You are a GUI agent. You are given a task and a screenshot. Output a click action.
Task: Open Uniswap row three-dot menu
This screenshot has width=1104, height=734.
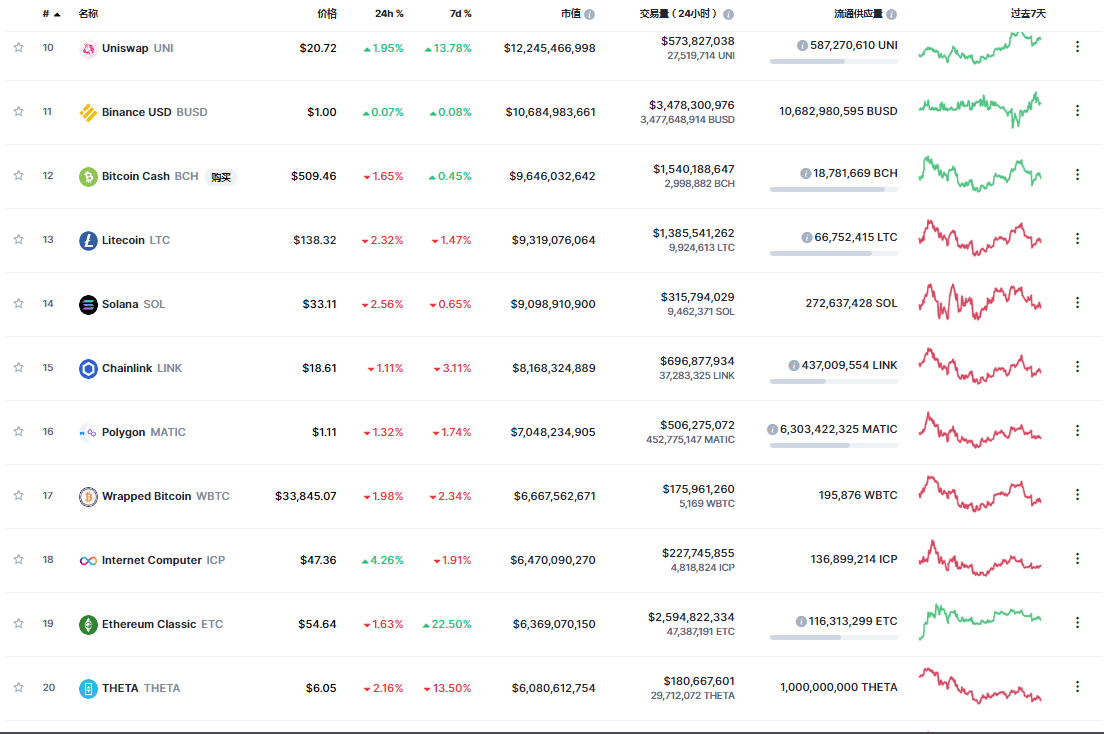coord(1077,46)
